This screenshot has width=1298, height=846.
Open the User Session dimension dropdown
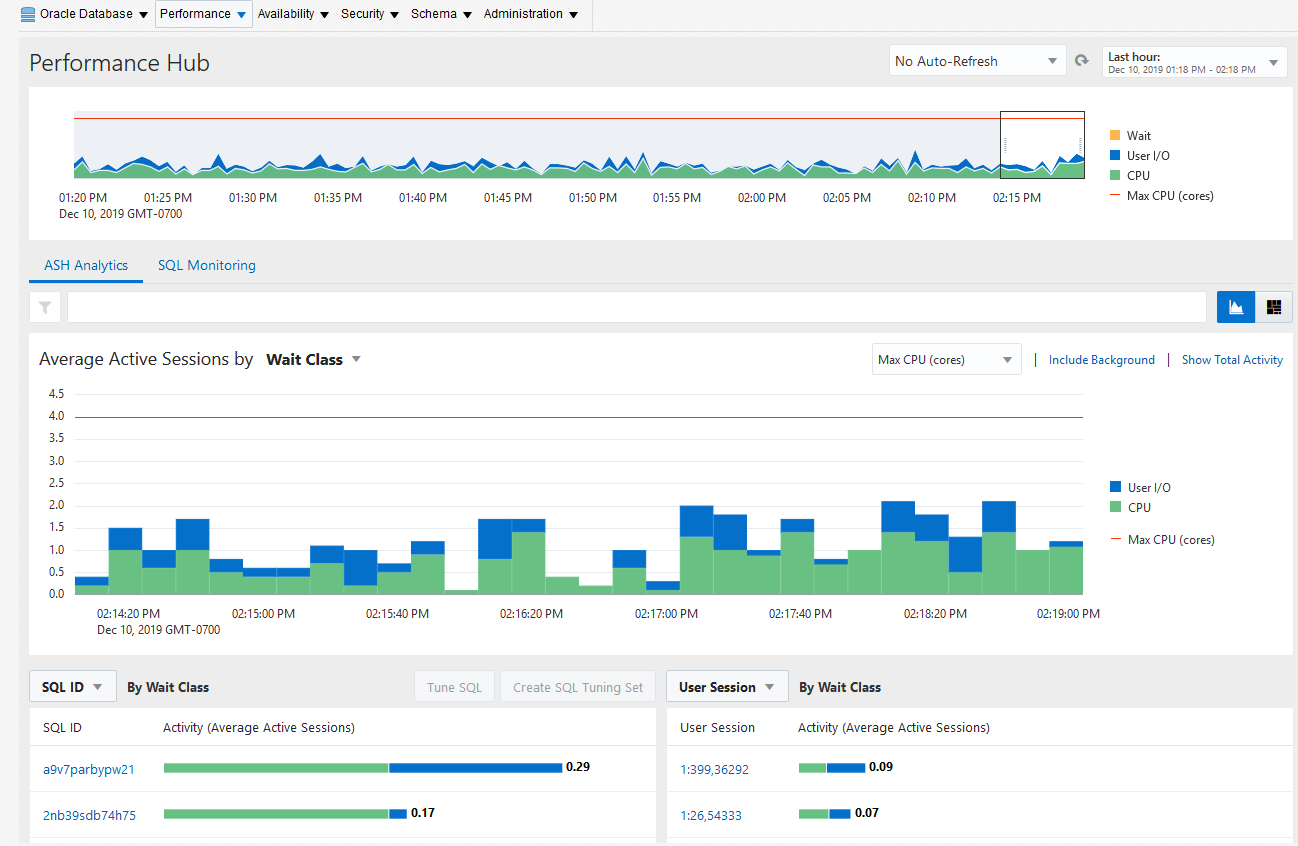(x=727, y=687)
